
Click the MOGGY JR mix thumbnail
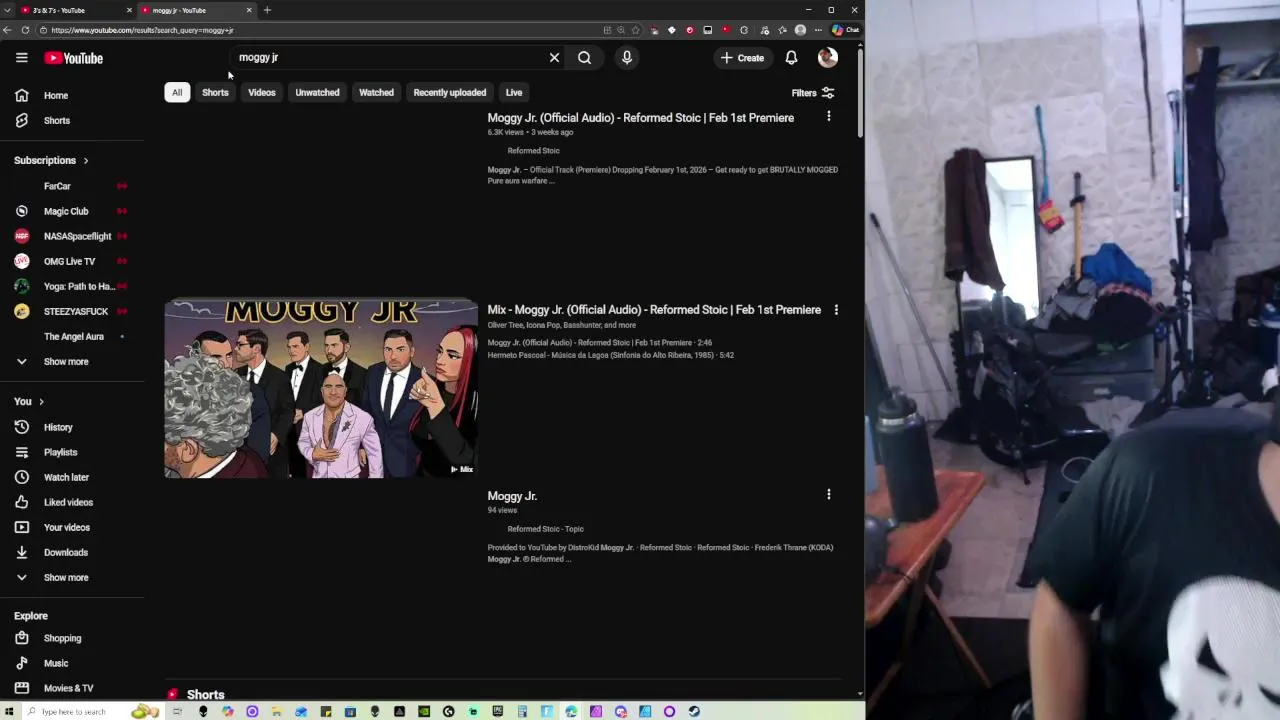pyautogui.click(x=321, y=389)
